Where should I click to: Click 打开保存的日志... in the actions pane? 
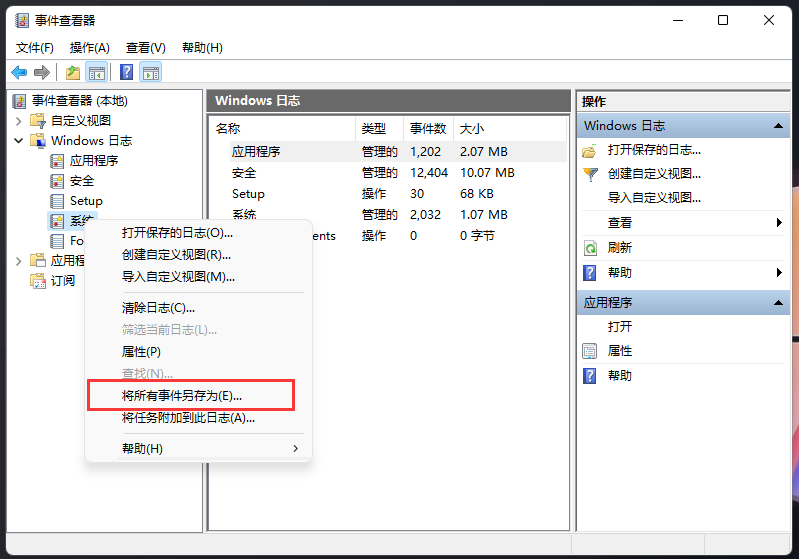tap(654, 150)
